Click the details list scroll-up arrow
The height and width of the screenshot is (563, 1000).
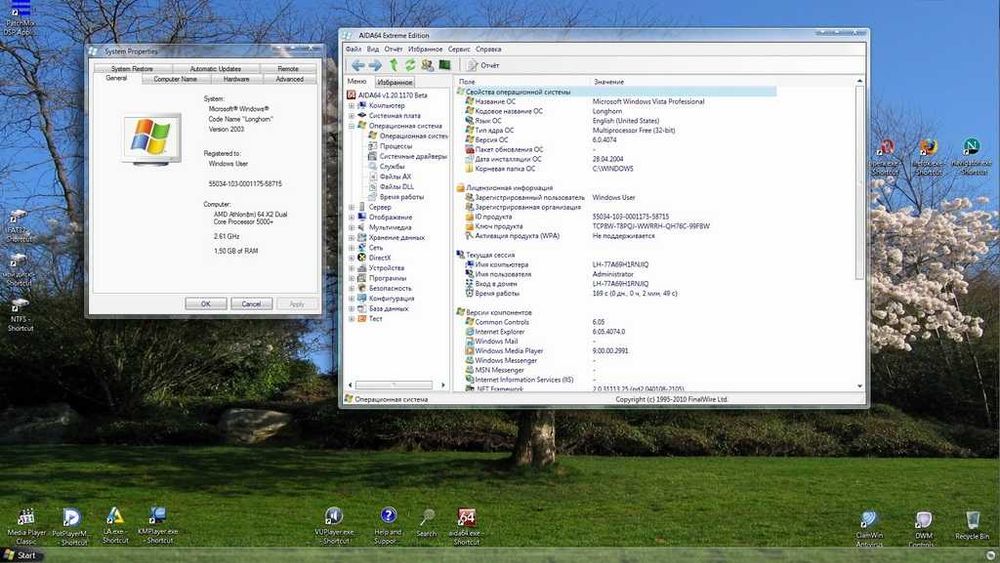point(860,81)
